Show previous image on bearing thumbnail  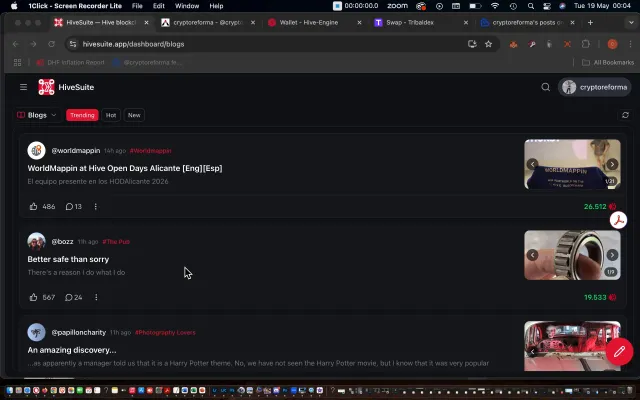click(532, 255)
